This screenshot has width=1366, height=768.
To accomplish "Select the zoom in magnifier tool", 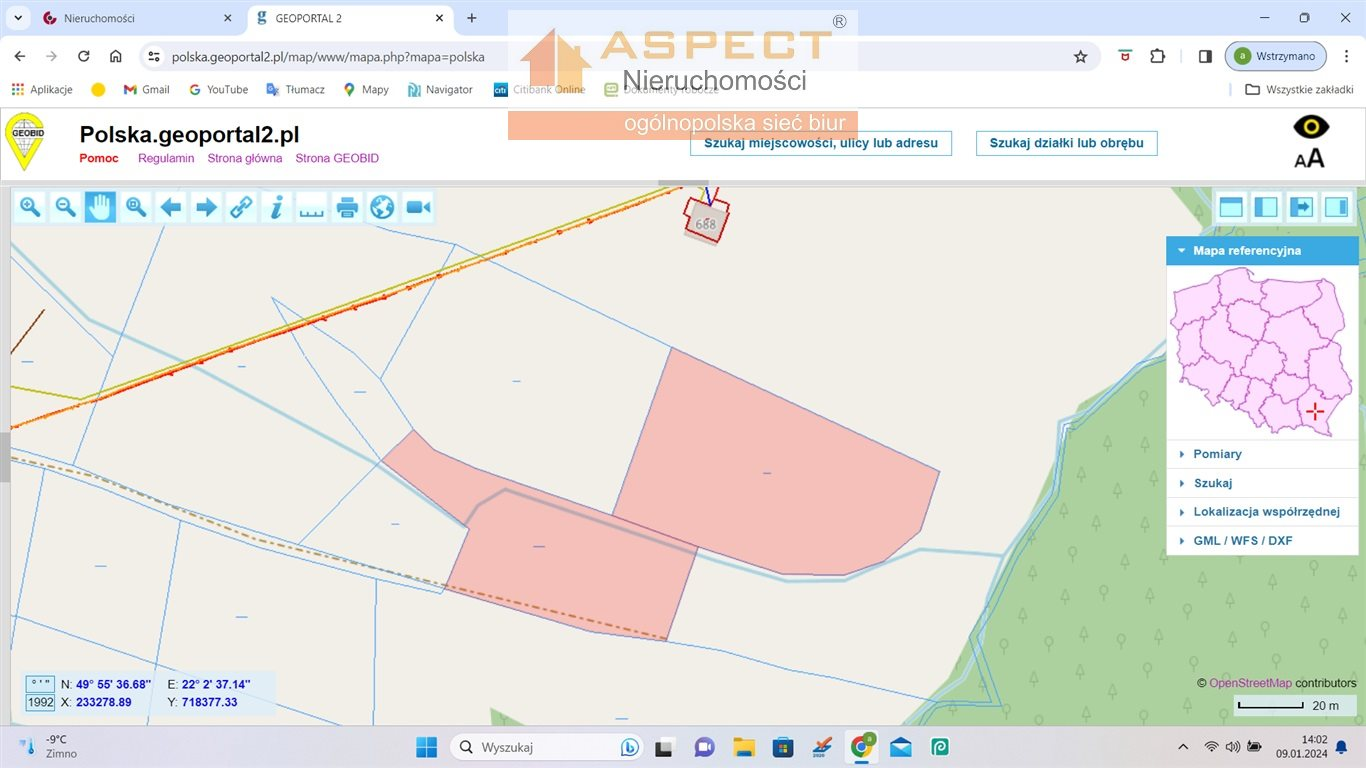I will (30, 207).
